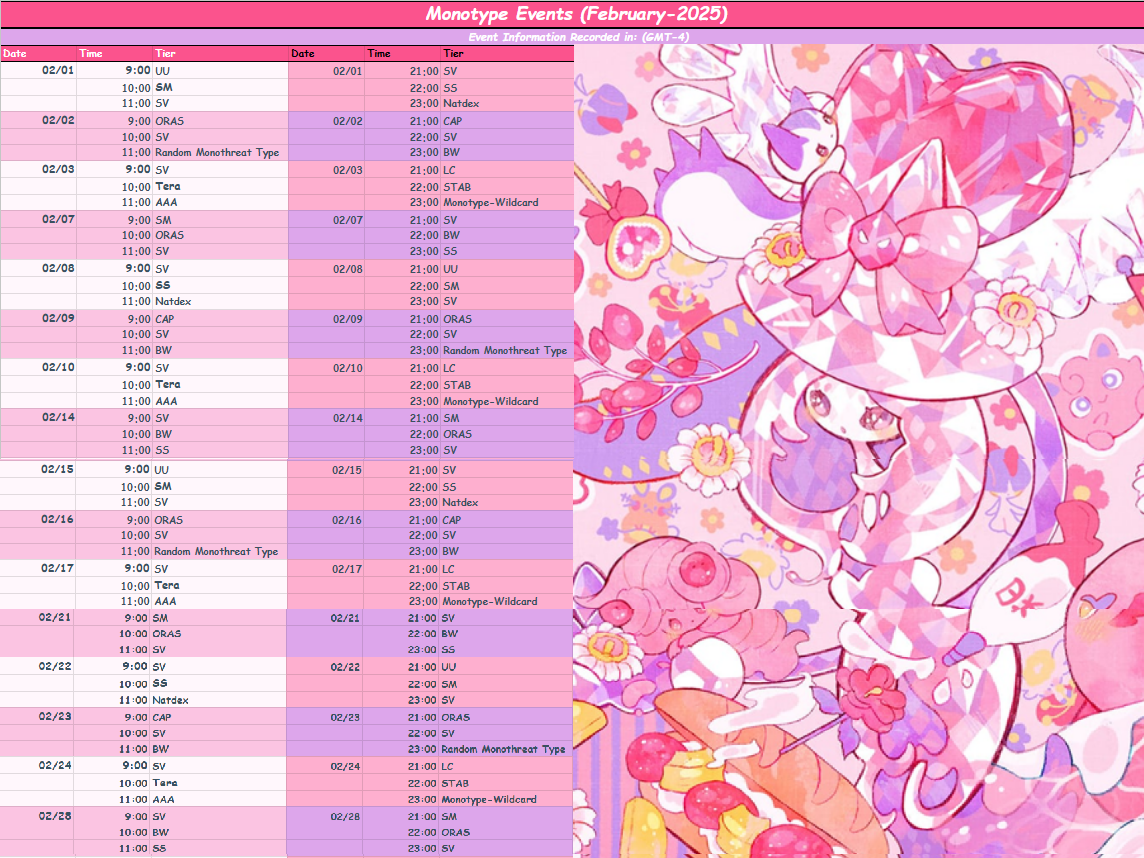The height and width of the screenshot is (858, 1144).
Task: Select the "CAP" tier for 02/02 at 21:00
Action: coord(452,121)
